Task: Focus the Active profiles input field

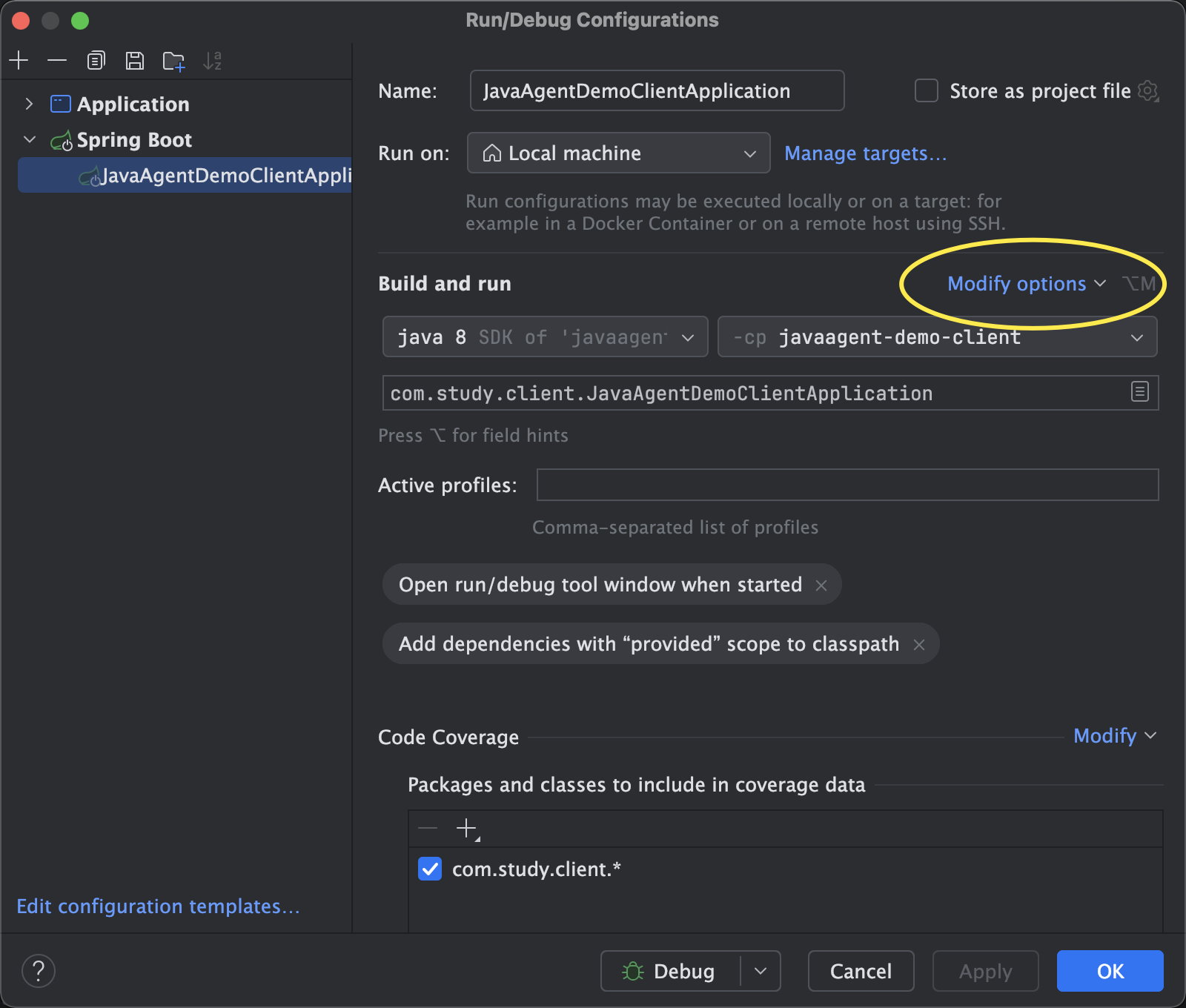Action: click(x=847, y=485)
